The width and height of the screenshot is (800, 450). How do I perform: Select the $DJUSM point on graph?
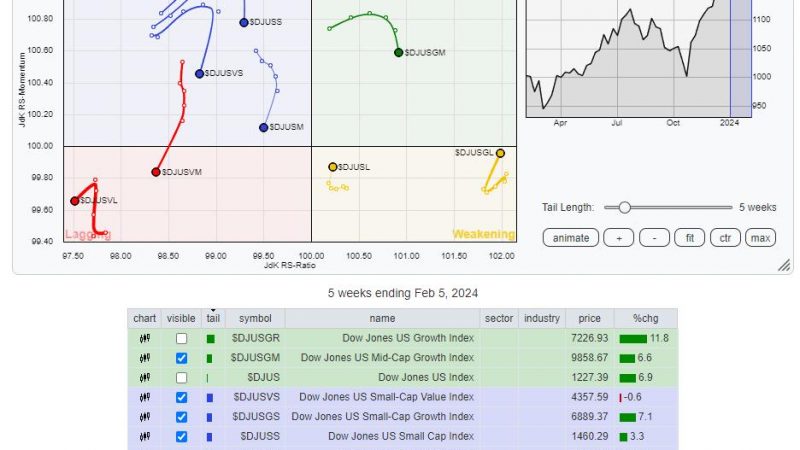[263, 128]
